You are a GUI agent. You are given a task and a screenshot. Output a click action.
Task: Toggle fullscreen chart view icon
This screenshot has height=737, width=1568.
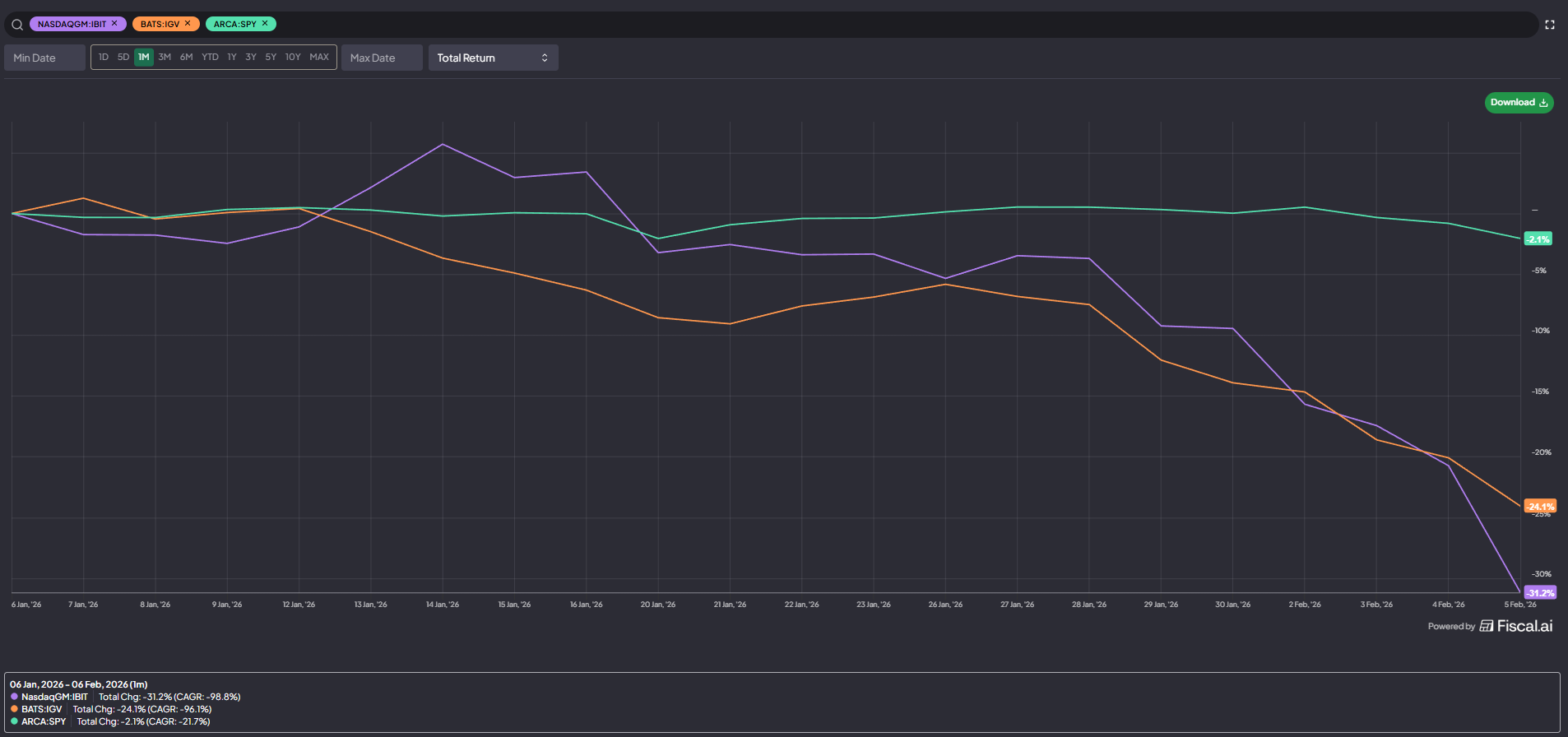coord(1550,25)
